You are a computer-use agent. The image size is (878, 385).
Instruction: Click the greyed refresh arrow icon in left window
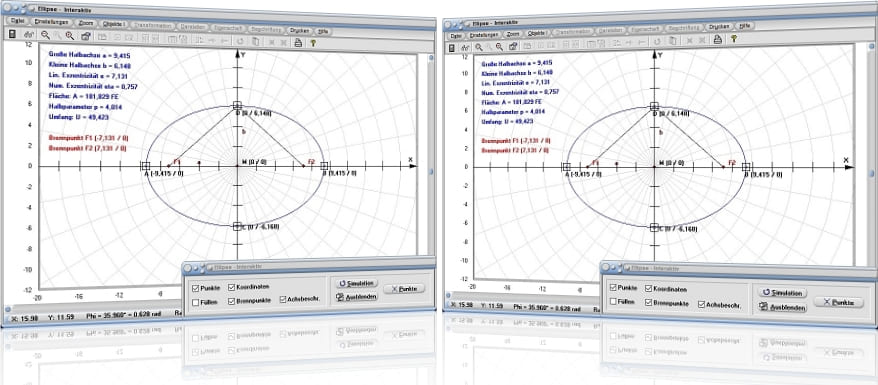240,41
